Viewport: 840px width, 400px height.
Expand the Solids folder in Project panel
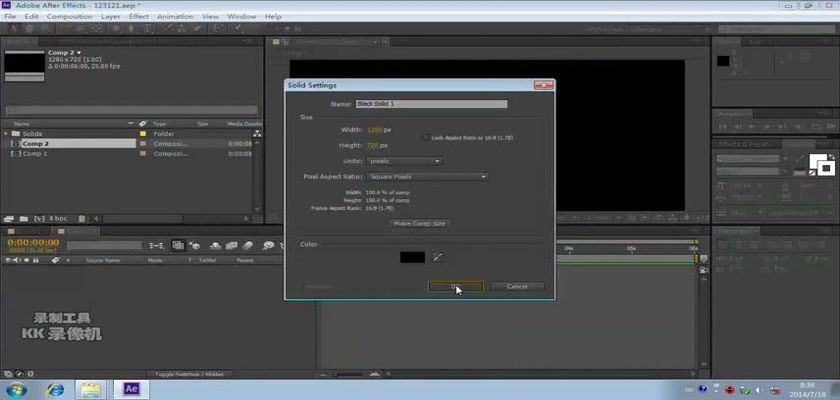coord(6,134)
